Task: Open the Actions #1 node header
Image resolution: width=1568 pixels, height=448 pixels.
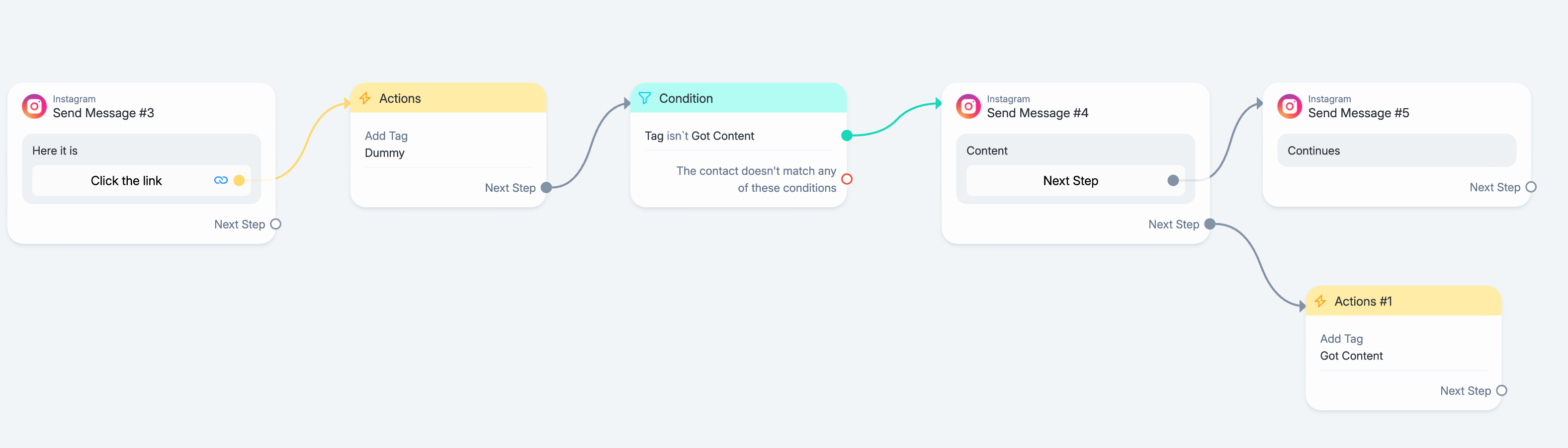Action: [1403, 301]
